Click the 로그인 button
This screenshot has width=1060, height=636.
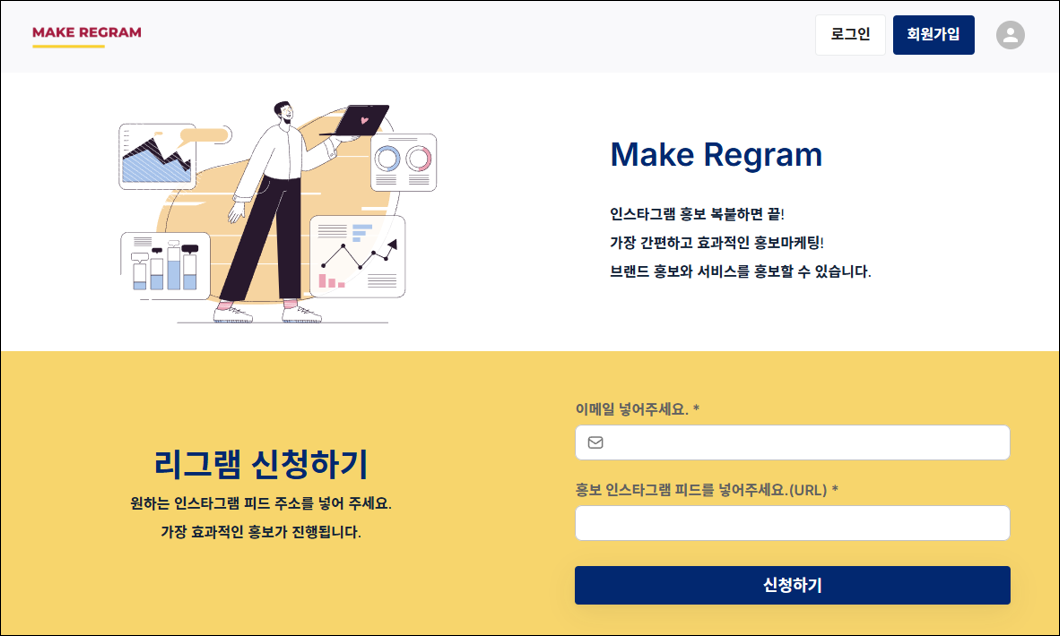tap(850, 35)
